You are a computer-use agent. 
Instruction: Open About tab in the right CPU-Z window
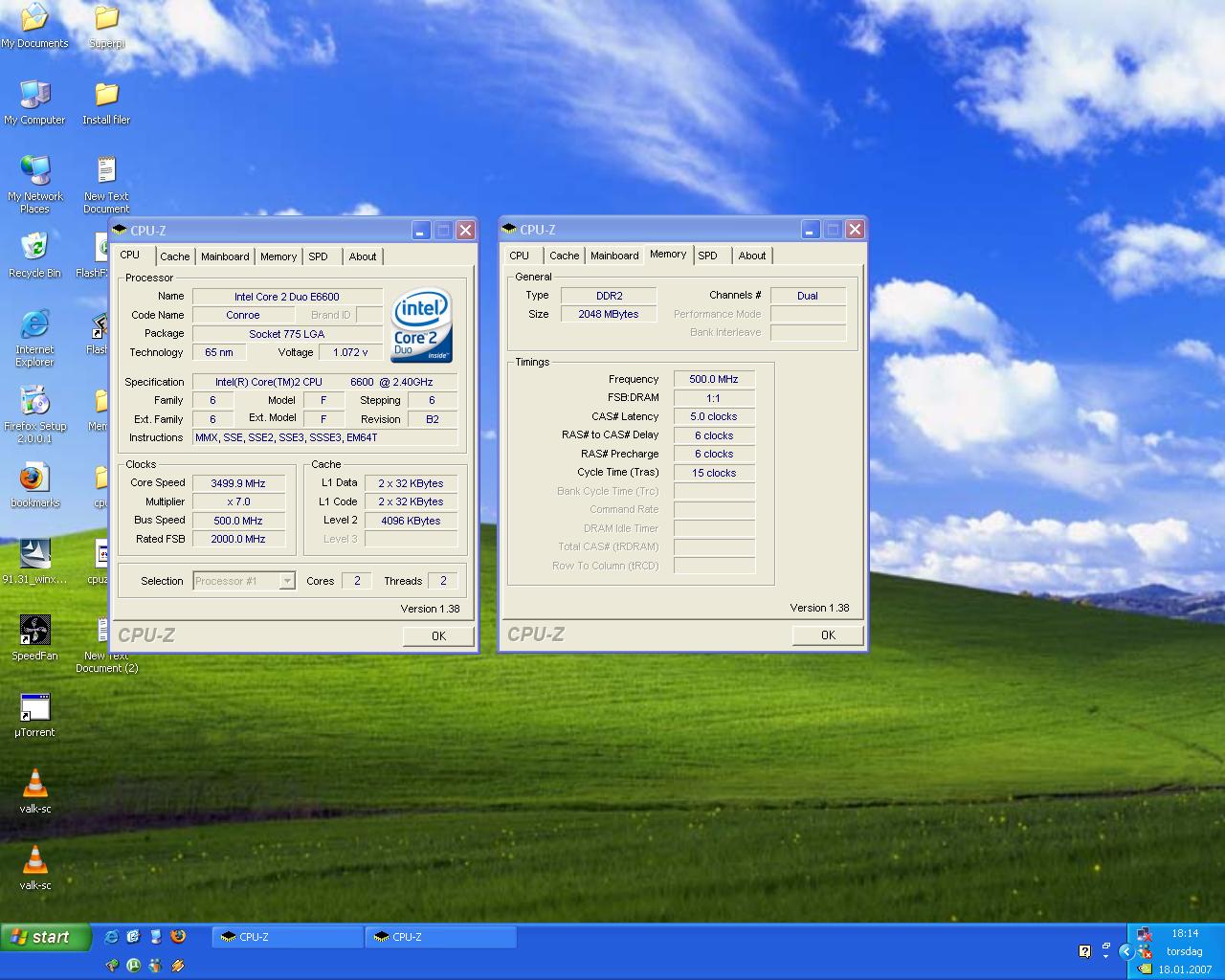click(752, 256)
